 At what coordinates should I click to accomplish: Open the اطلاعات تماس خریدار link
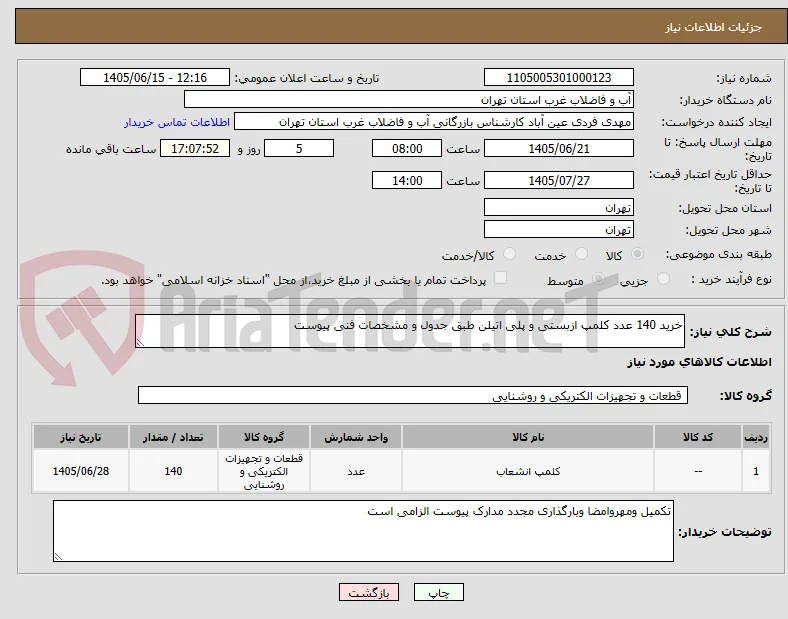[x=177, y=122]
